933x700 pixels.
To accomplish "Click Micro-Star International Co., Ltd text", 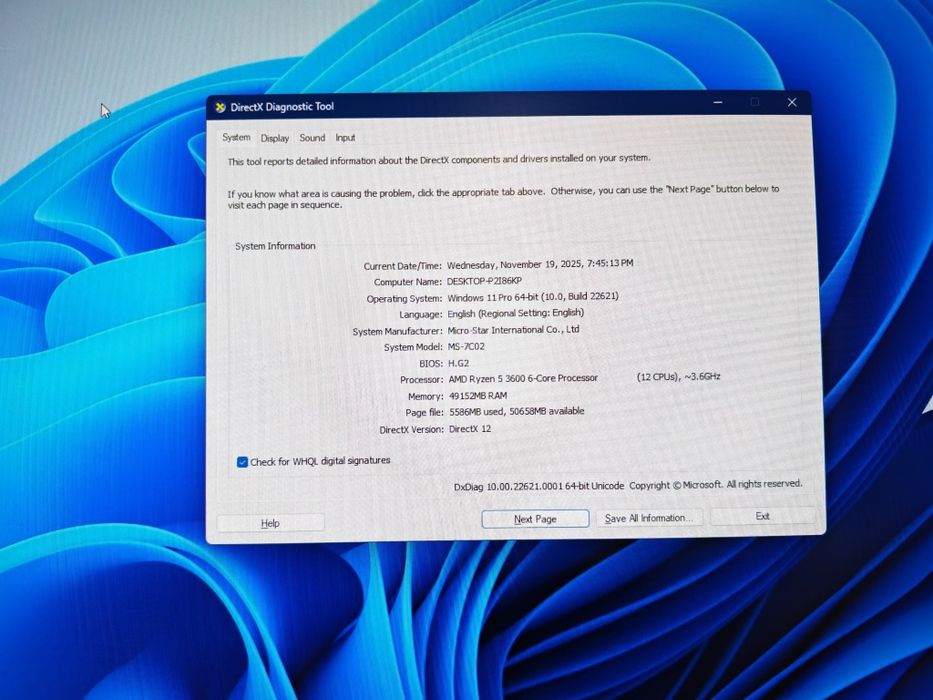I will [514, 330].
